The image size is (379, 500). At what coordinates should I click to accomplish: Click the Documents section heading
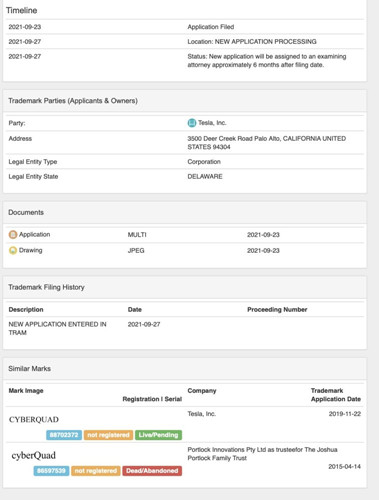pyautogui.click(x=26, y=213)
